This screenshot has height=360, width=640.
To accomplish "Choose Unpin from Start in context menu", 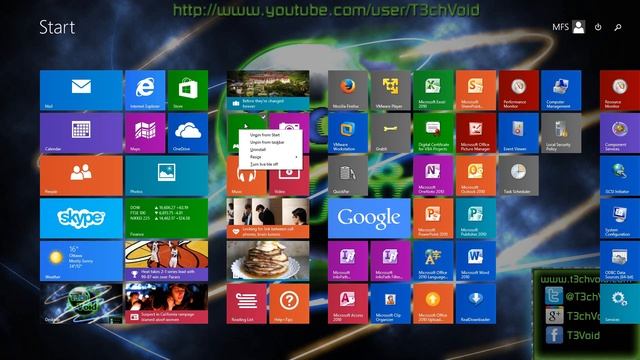I will coord(265,135).
